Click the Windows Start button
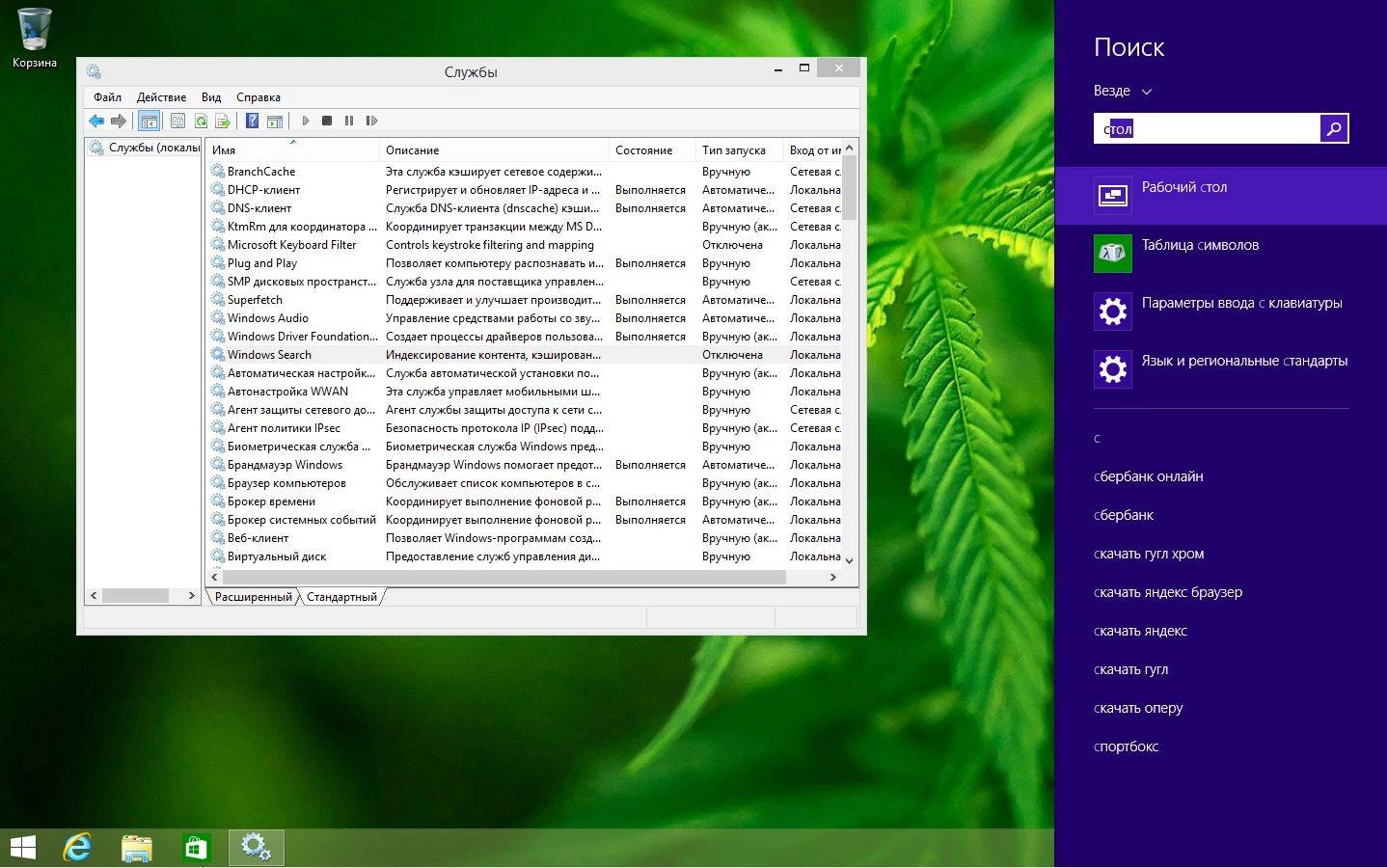1387x868 pixels. [x=22, y=848]
